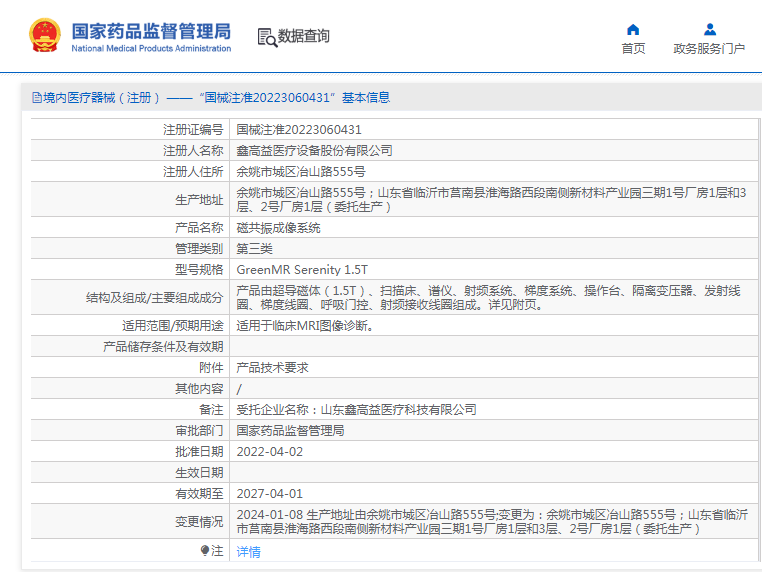Click 委托企业名称 remark value

[356, 410]
